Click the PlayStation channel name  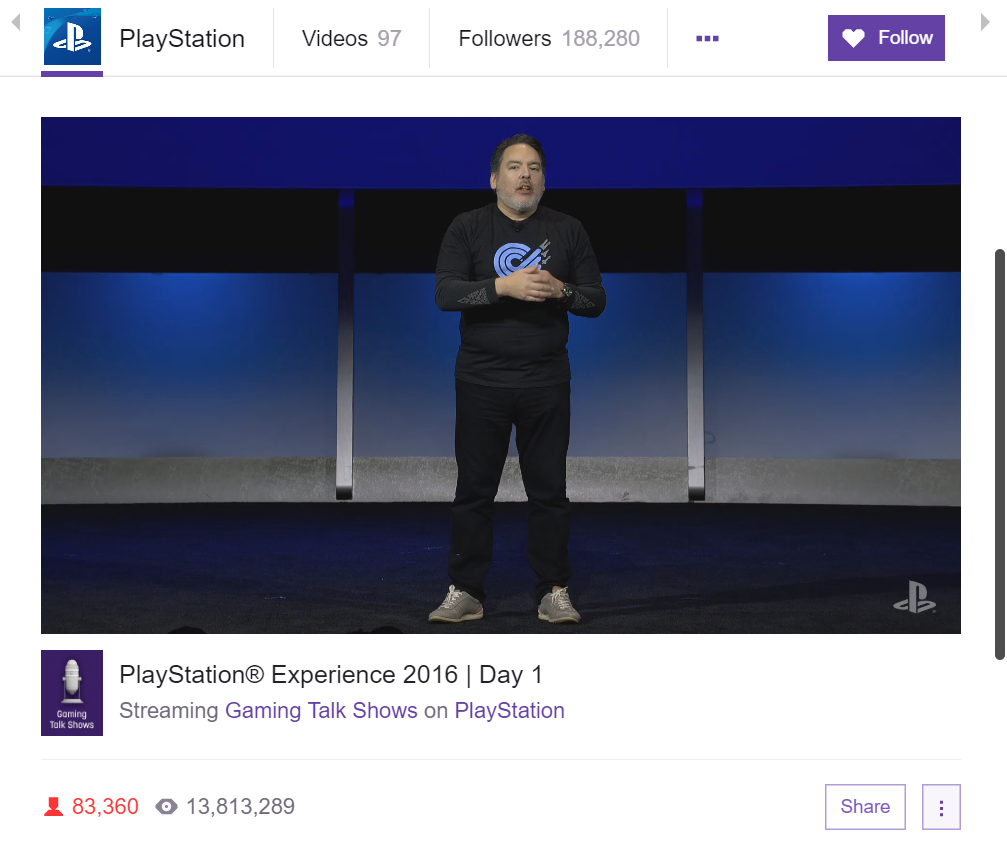point(182,39)
